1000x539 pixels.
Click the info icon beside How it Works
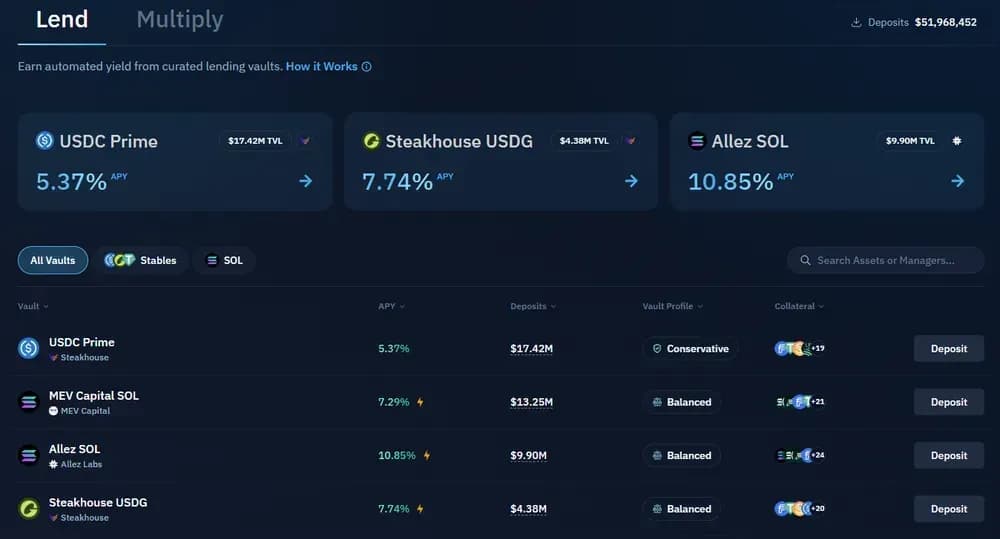pos(367,66)
